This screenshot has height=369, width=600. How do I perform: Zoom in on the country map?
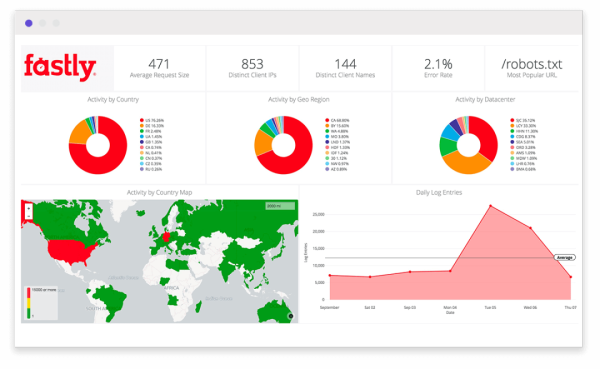[29, 209]
